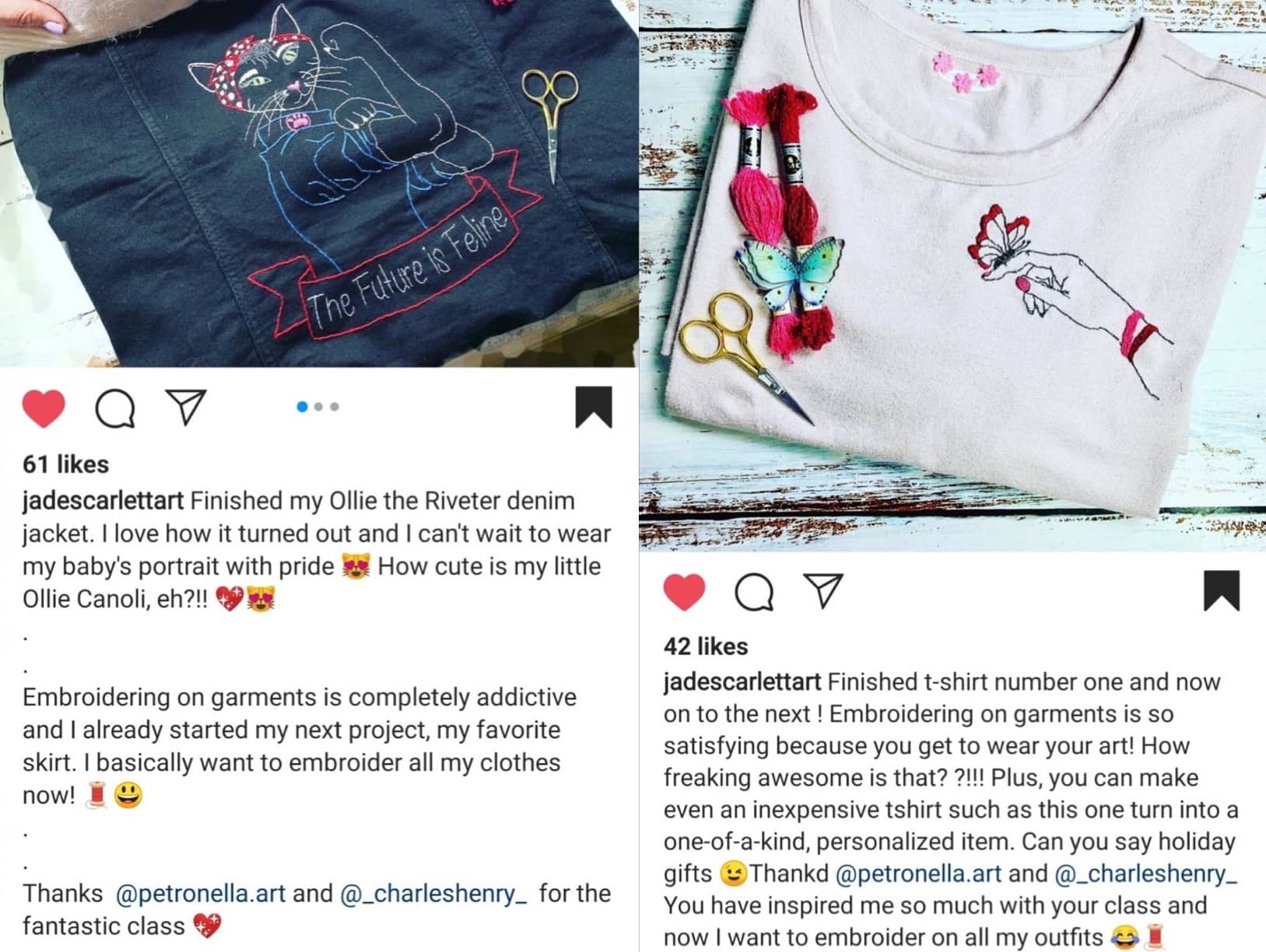The height and width of the screenshot is (952, 1266).
Task: Open @_charleshenry_ mention in left post
Action: (x=433, y=894)
